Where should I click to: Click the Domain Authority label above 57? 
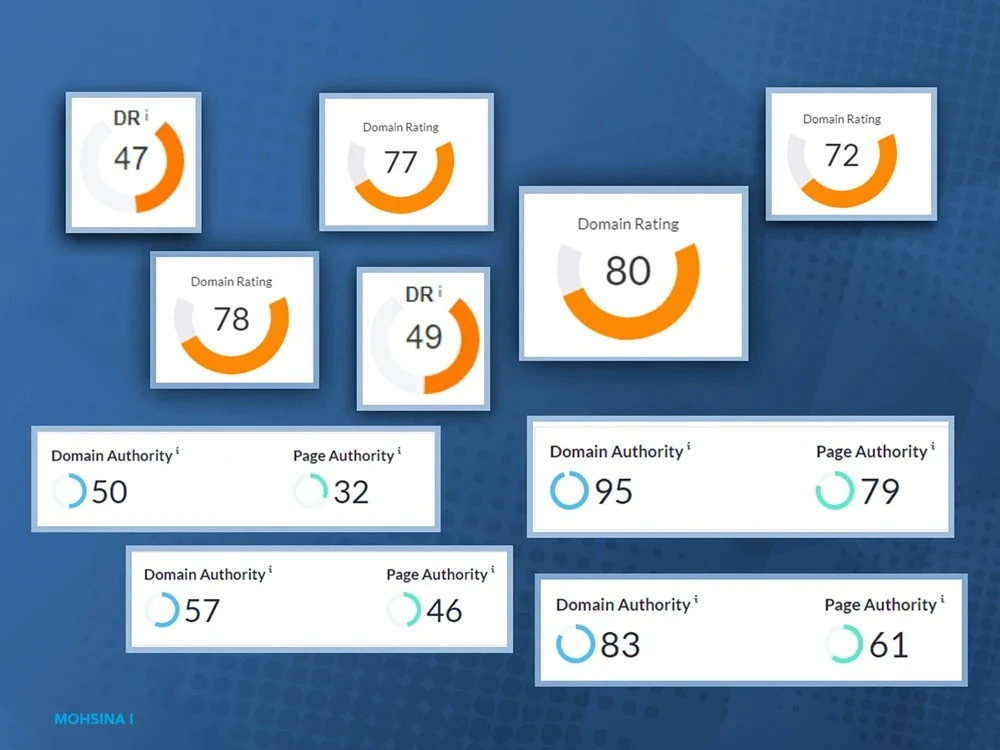[x=205, y=574]
